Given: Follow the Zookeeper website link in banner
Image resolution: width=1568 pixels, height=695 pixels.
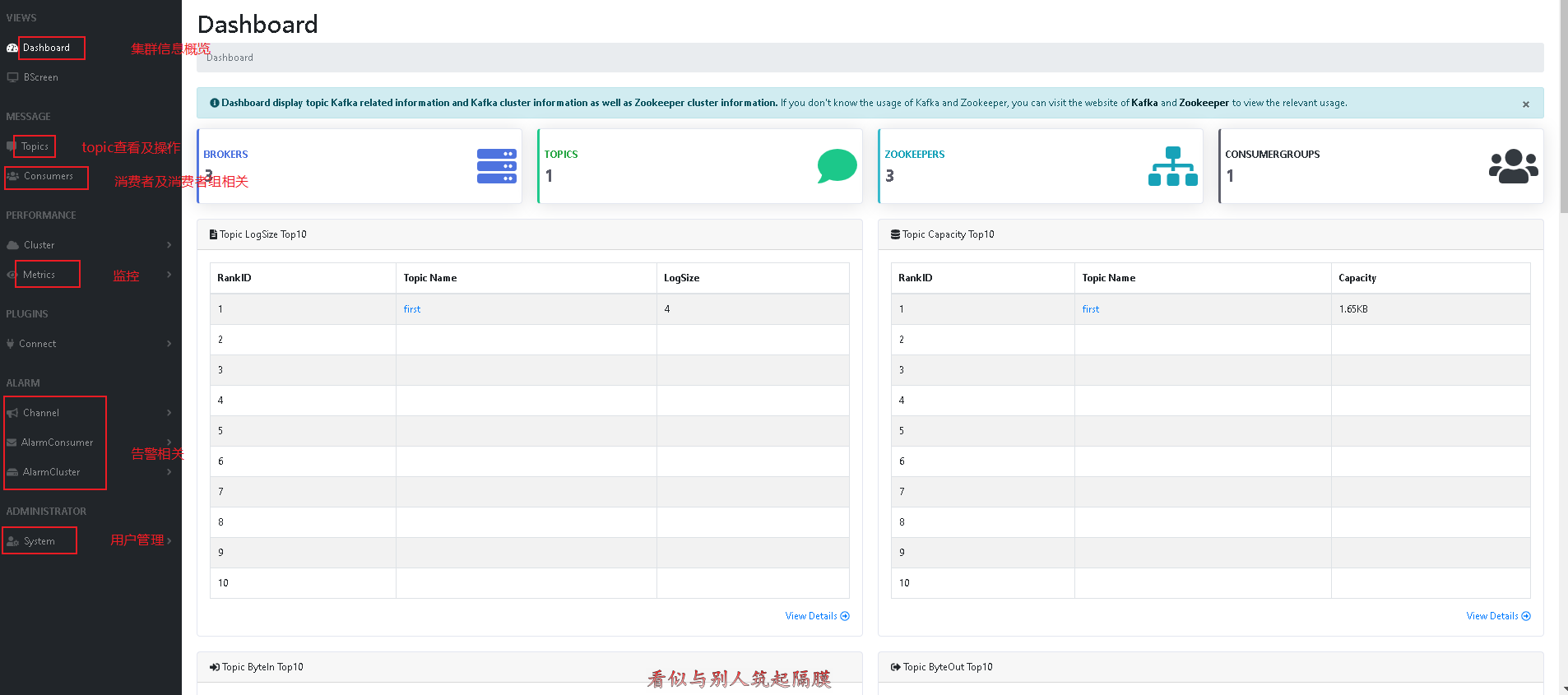Looking at the screenshot, I should point(1204,103).
